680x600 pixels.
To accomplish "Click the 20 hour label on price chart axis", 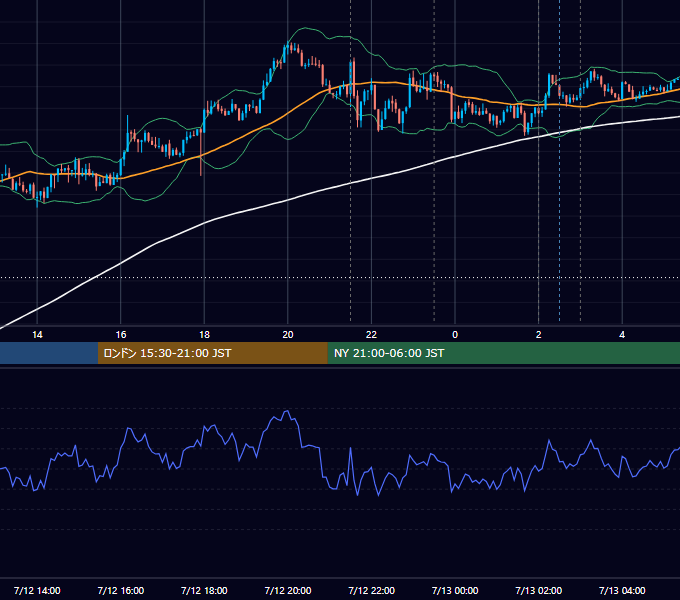I will click(288, 335).
